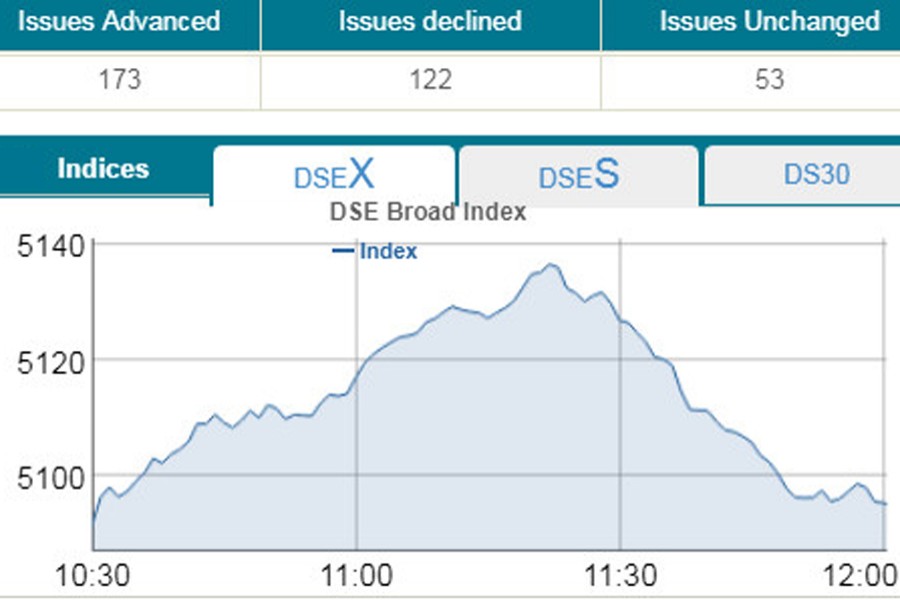The width and height of the screenshot is (900, 600).
Task: Click the chart's highest peak point
Action: tap(550, 265)
